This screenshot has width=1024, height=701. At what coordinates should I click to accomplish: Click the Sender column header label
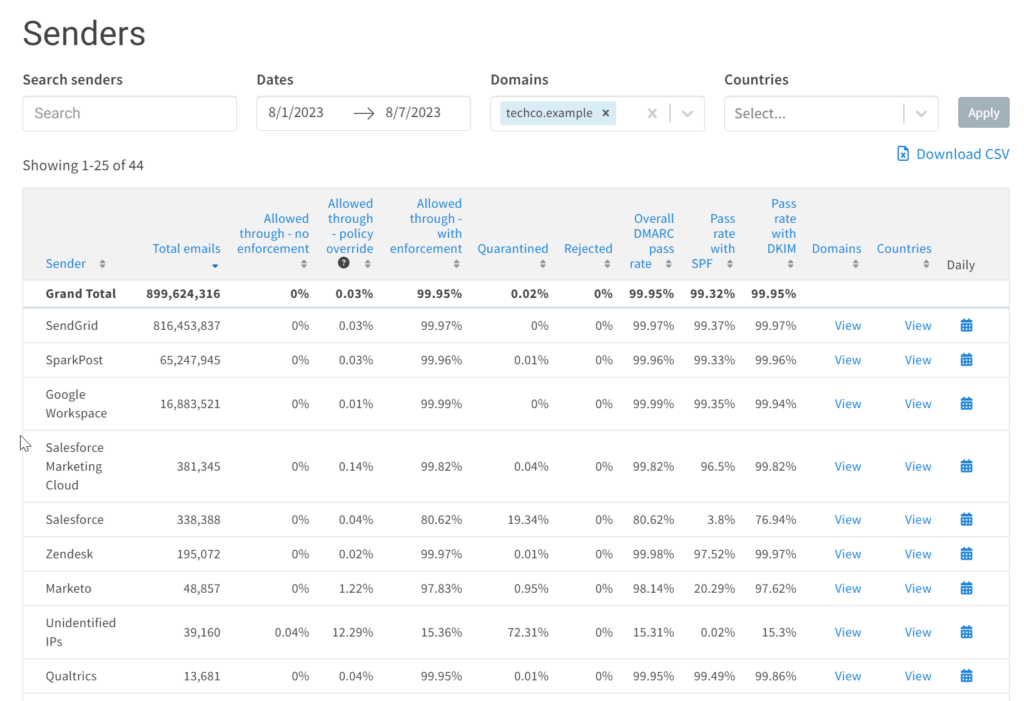[65, 263]
